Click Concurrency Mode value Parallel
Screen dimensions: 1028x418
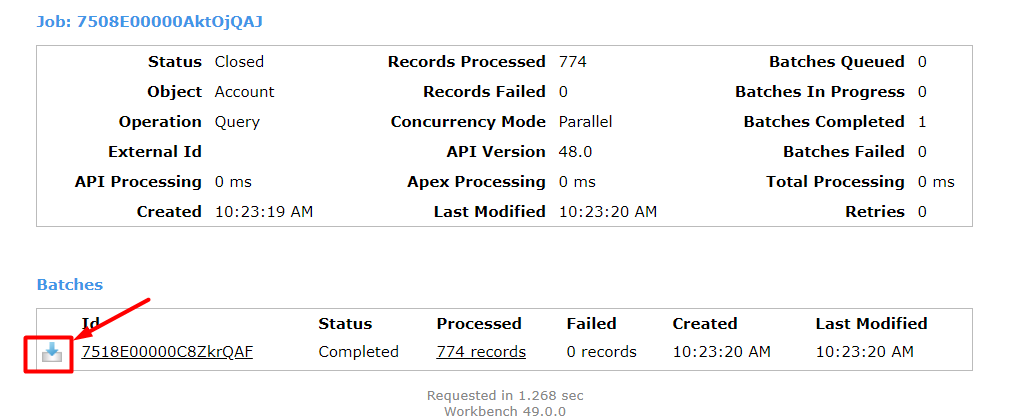pos(585,122)
